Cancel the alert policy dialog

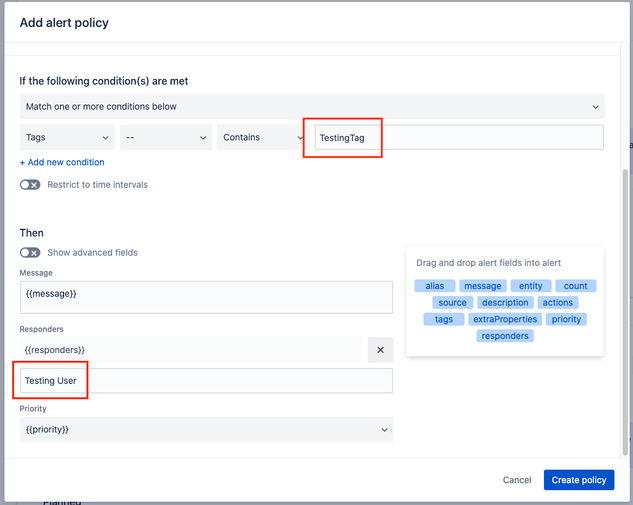coord(517,480)
